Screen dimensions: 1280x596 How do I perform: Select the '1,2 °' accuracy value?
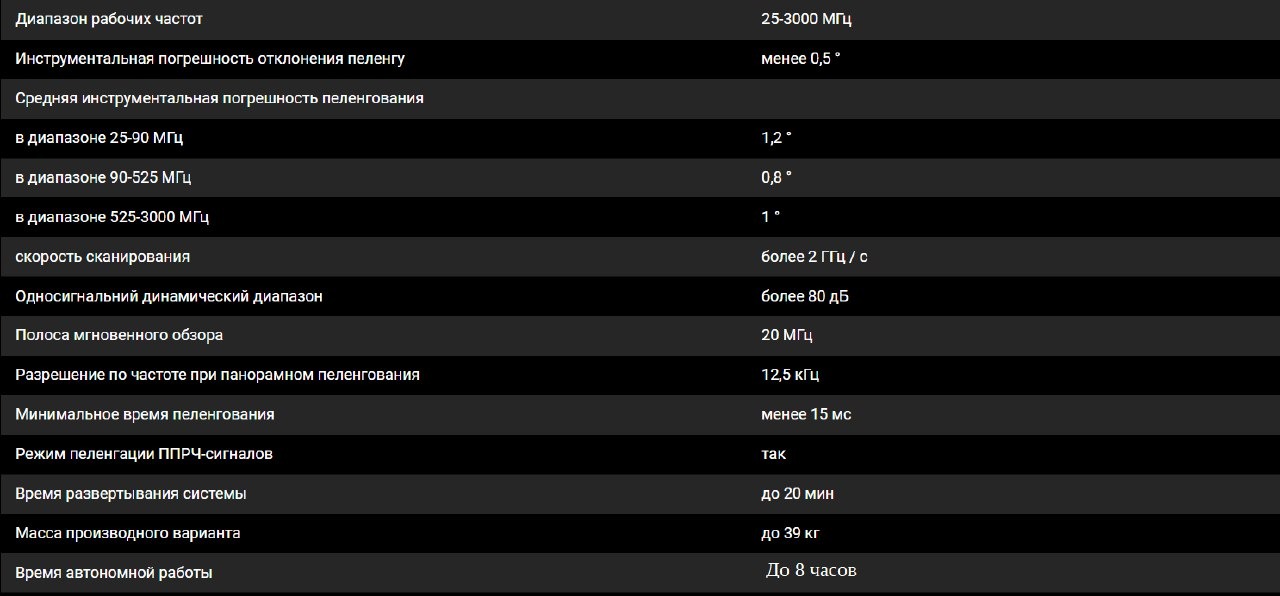pos(776,138)
